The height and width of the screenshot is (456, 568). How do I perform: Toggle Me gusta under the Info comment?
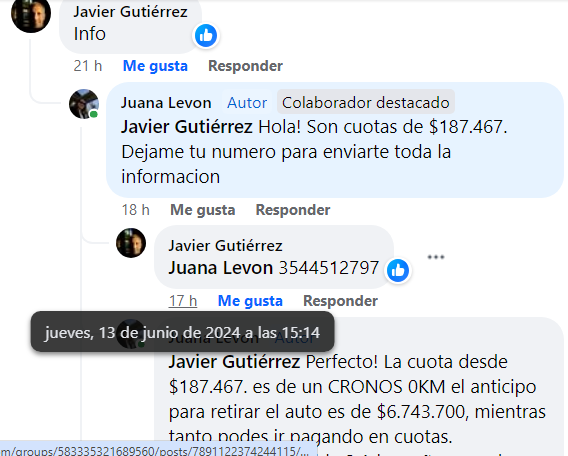[155, 66]
